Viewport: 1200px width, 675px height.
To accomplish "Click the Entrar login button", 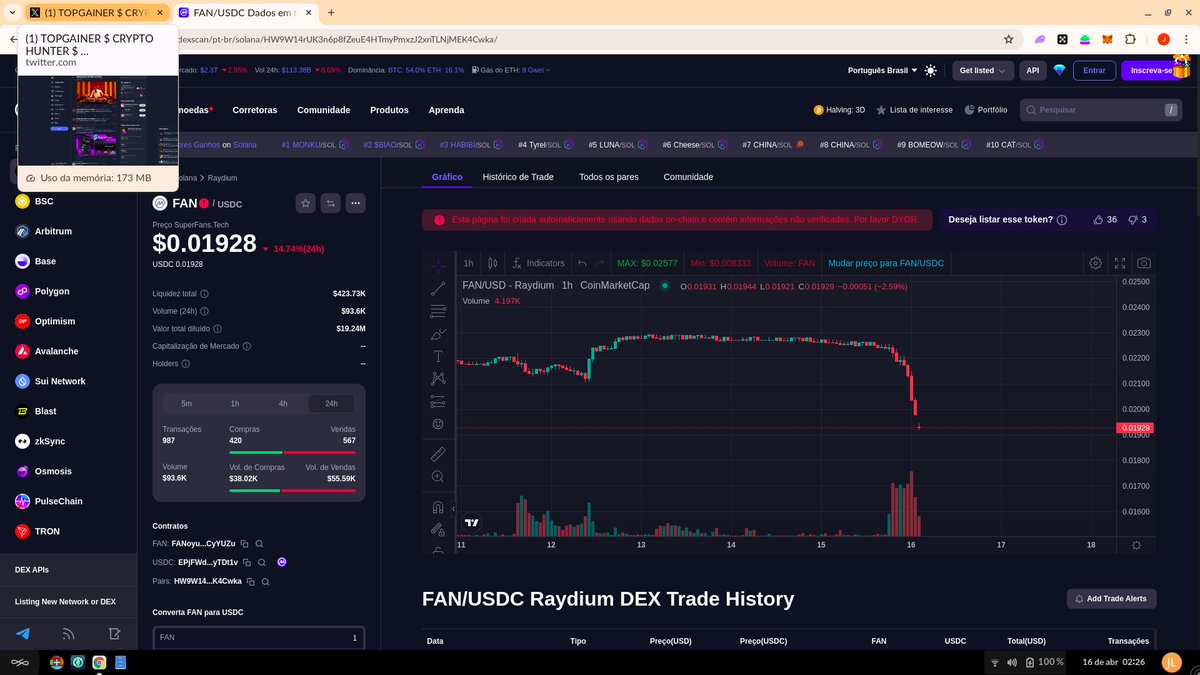I will [x=1094, y=71].
